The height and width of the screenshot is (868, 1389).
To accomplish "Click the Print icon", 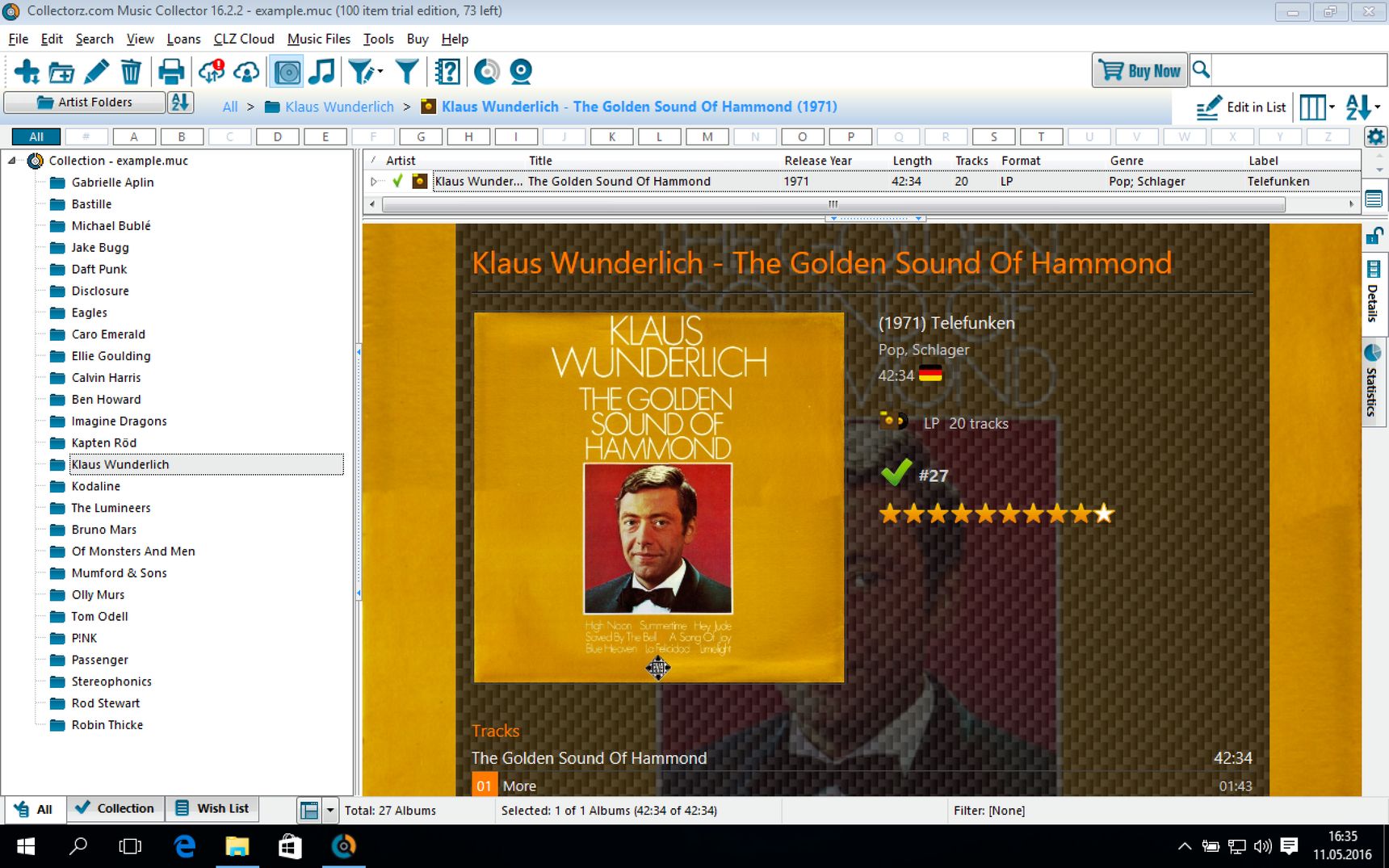I will 170,72.
